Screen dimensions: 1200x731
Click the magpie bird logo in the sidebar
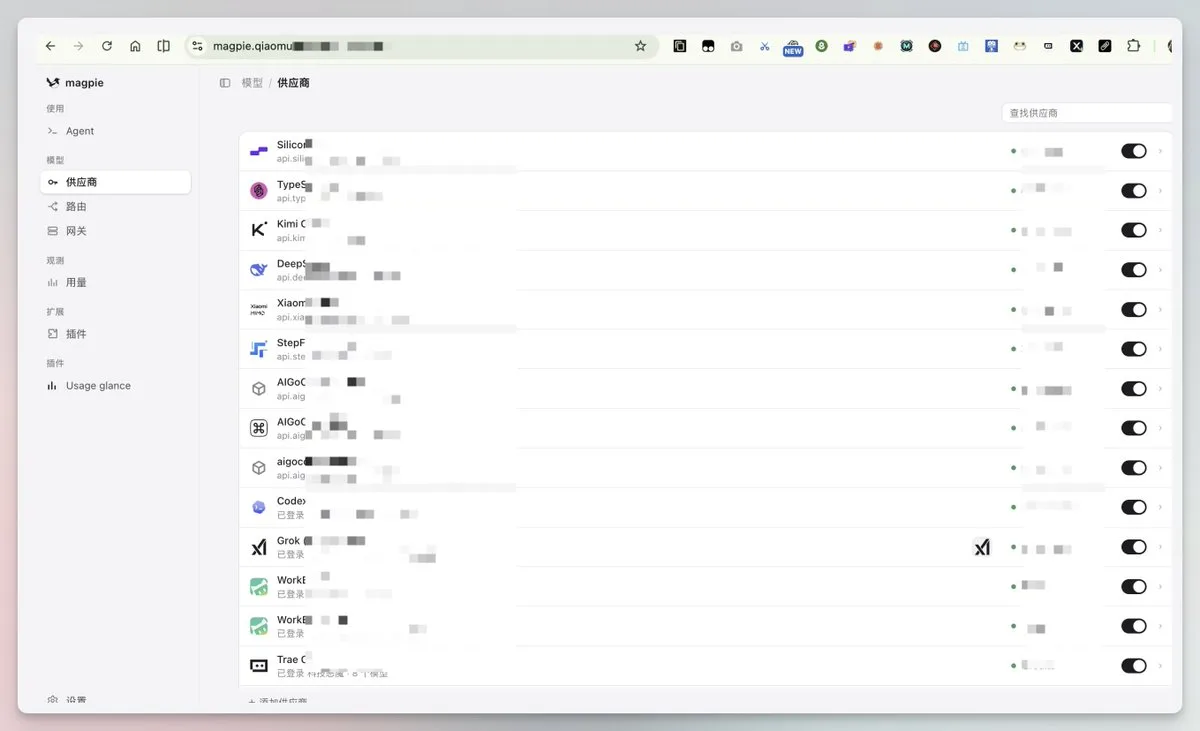pos(53,83)
